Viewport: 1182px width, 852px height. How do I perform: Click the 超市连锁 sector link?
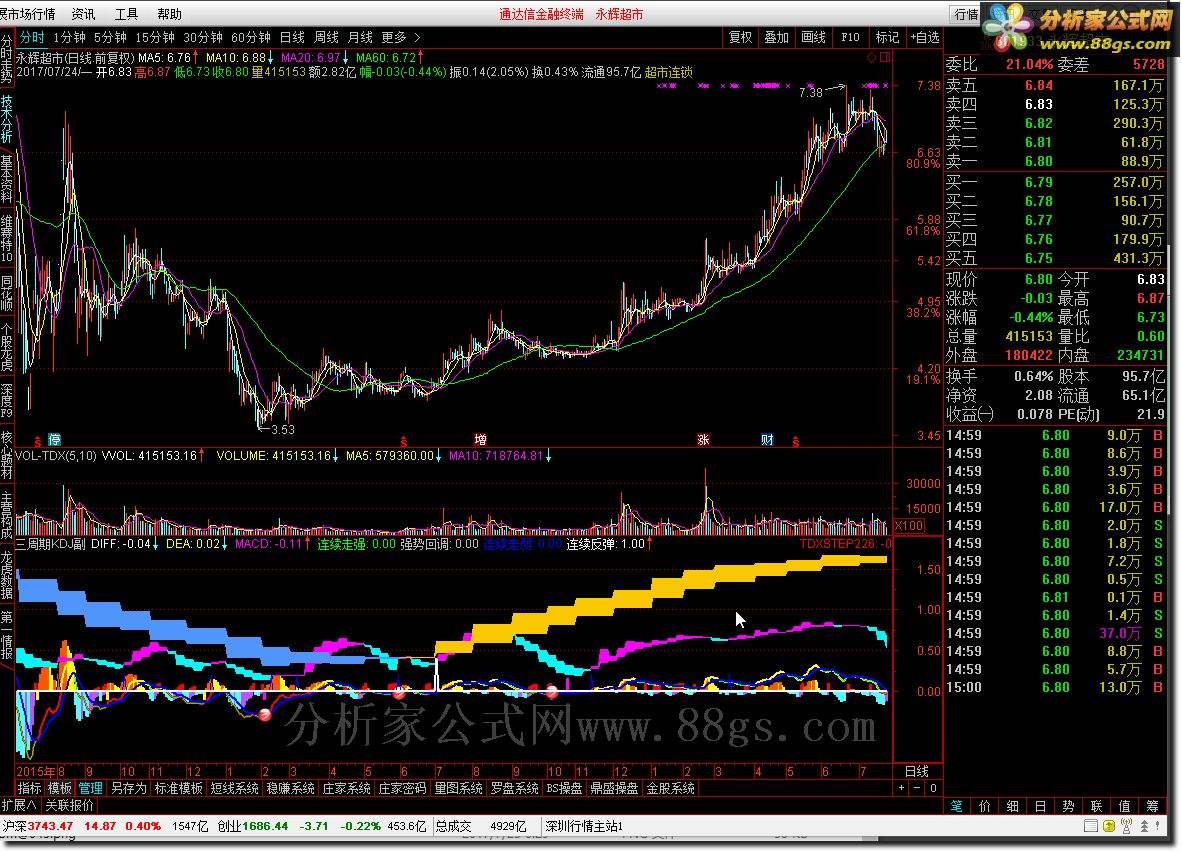click(x=669, y=72)
